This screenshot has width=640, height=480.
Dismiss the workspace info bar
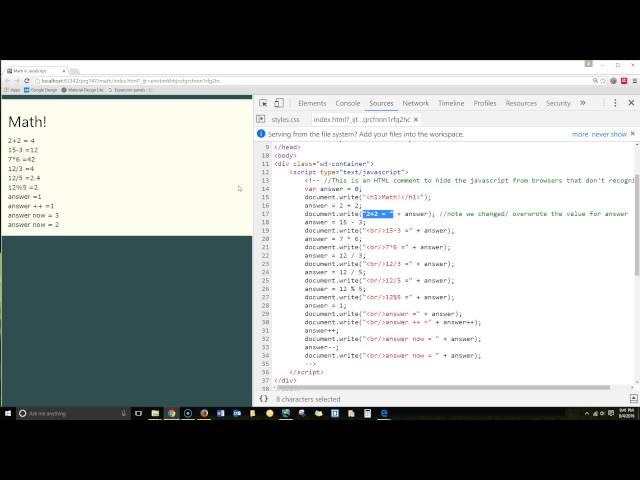[x=632, y=134]
